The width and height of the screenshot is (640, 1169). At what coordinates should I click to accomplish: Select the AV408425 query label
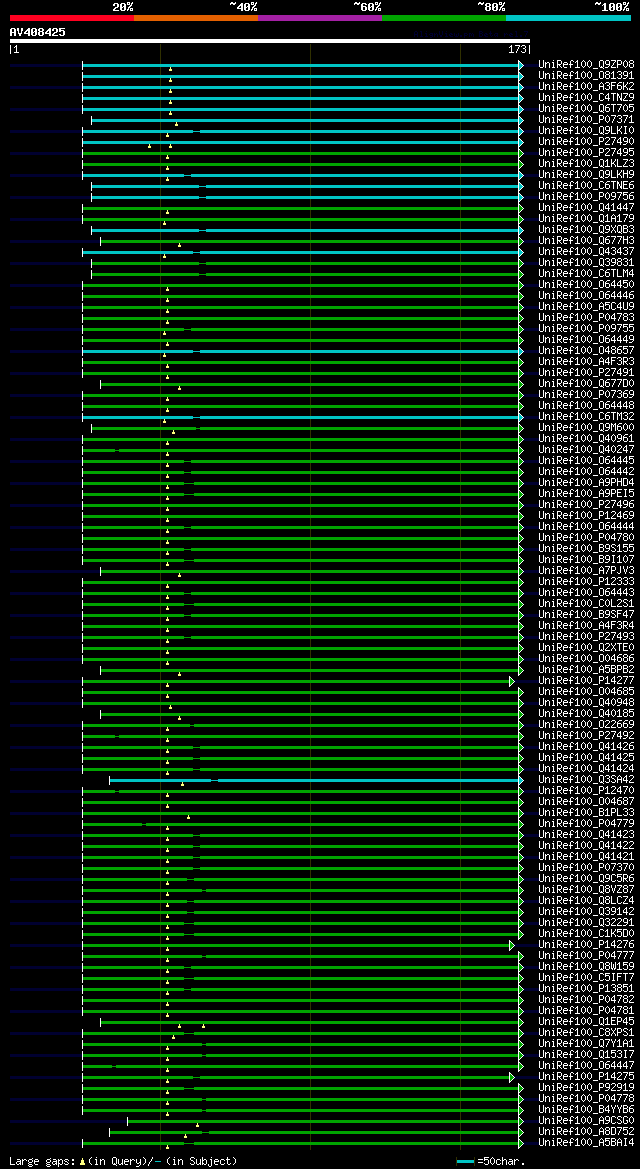[37, 32]
